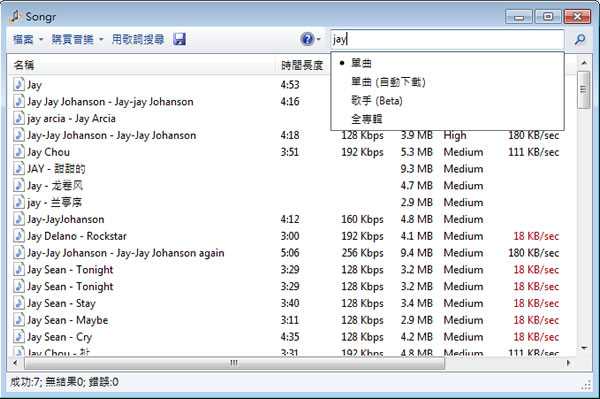
Task: Click the vertical scrollbar thumb
Action: pyautogui.click(x=584, y=90)
